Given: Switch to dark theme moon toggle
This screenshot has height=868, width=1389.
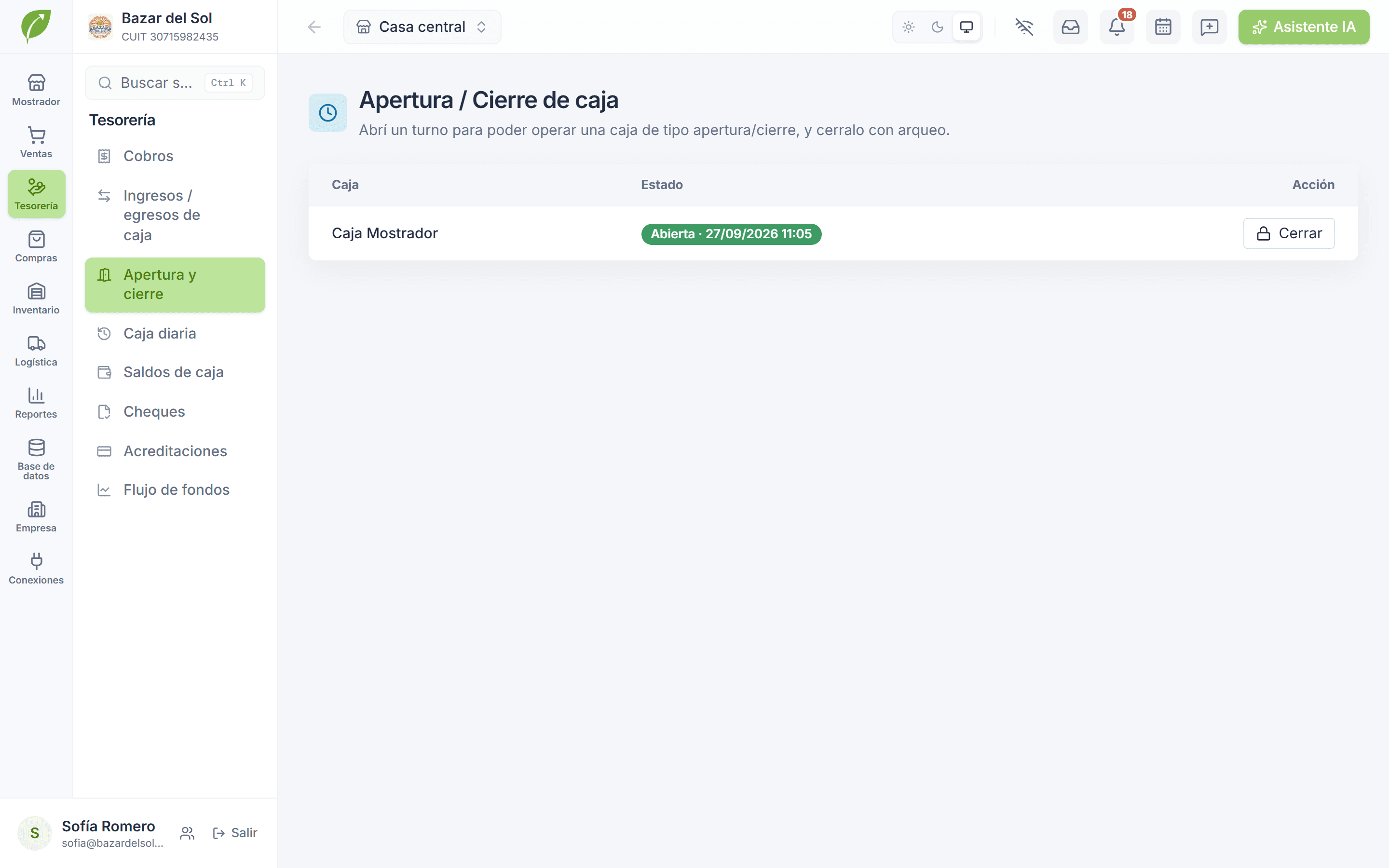Looking at the screenshot, I should [937, 27].
